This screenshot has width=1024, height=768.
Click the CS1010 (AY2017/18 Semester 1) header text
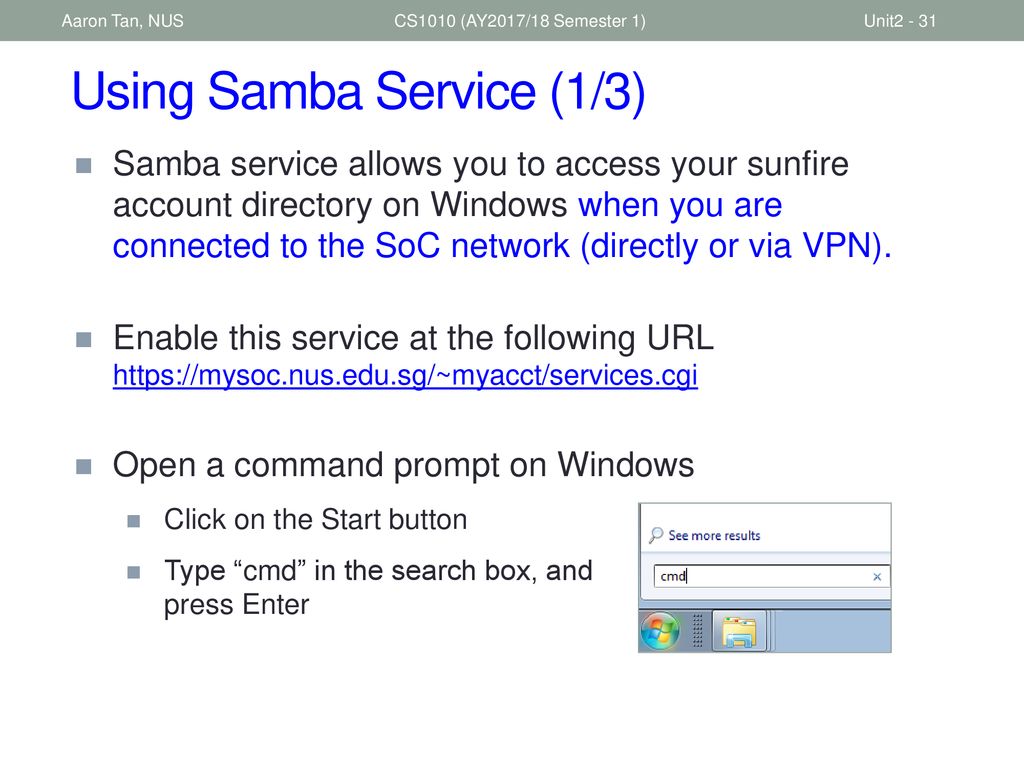(519, 21)
